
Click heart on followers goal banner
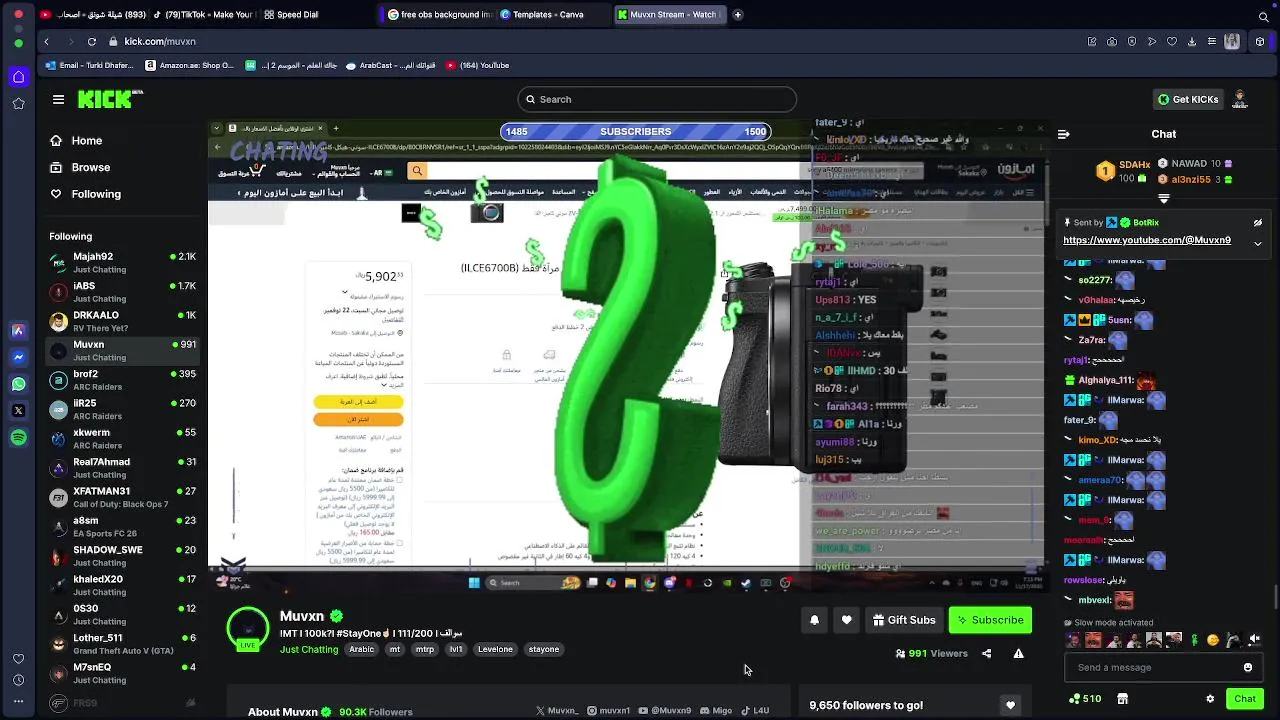coord(1010,705)
